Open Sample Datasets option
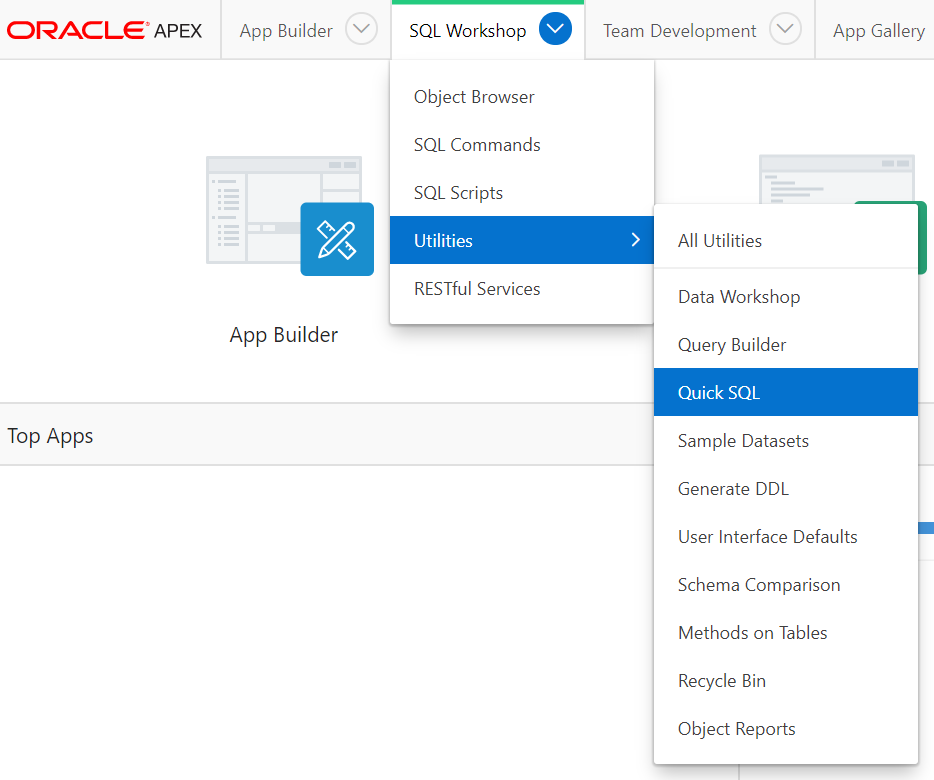The image size is (934, 780). (x=743, y=441)
